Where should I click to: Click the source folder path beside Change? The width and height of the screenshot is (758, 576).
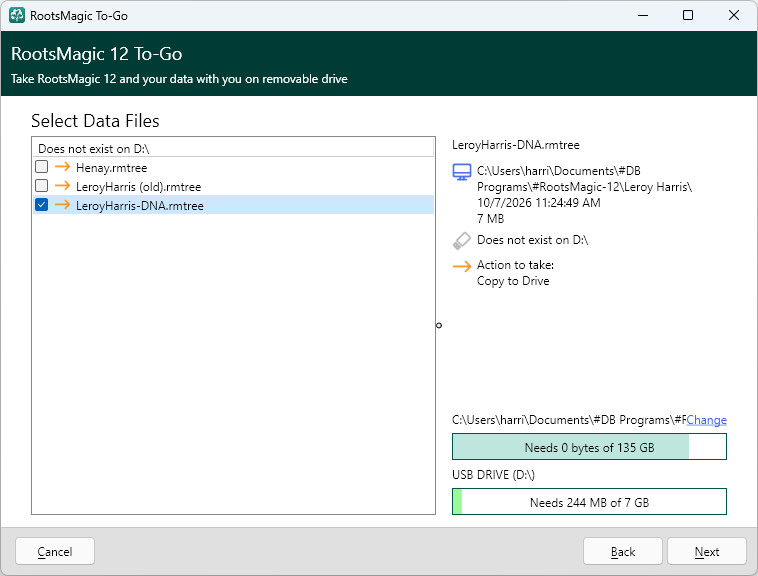[569, 420]
